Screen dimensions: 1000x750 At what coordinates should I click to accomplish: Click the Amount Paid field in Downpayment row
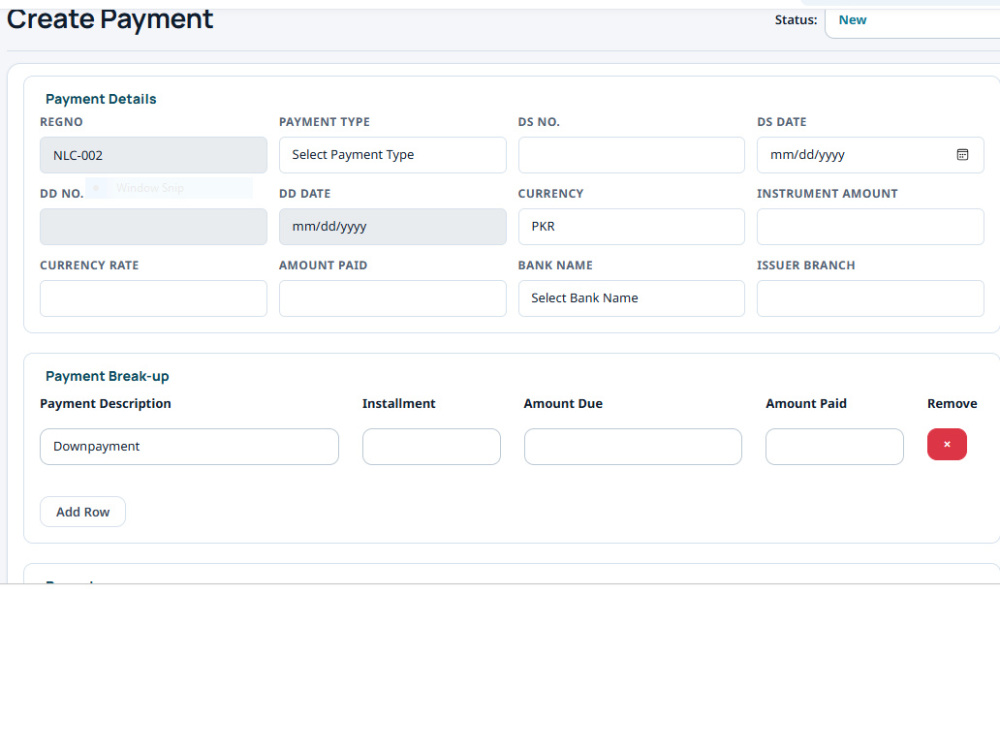click(834, 446)
